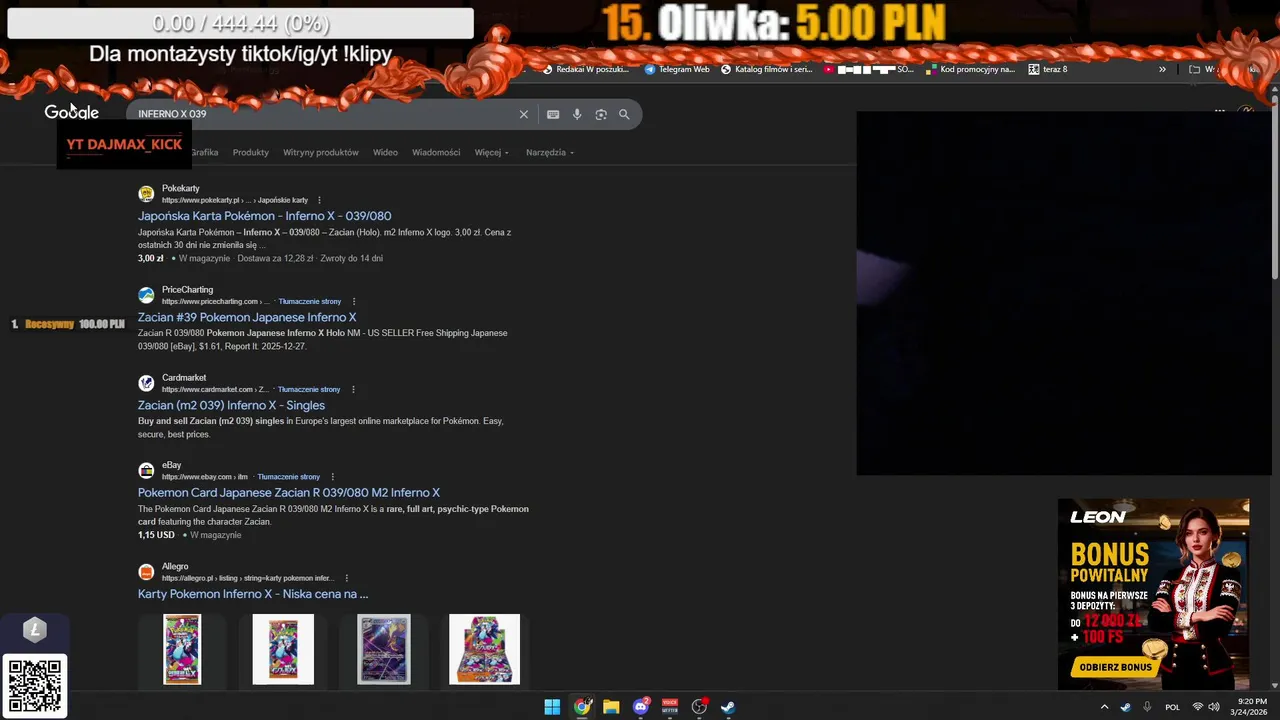Click the PriceCharting site favicon
1280x720 pixels.
pos(146,295)
